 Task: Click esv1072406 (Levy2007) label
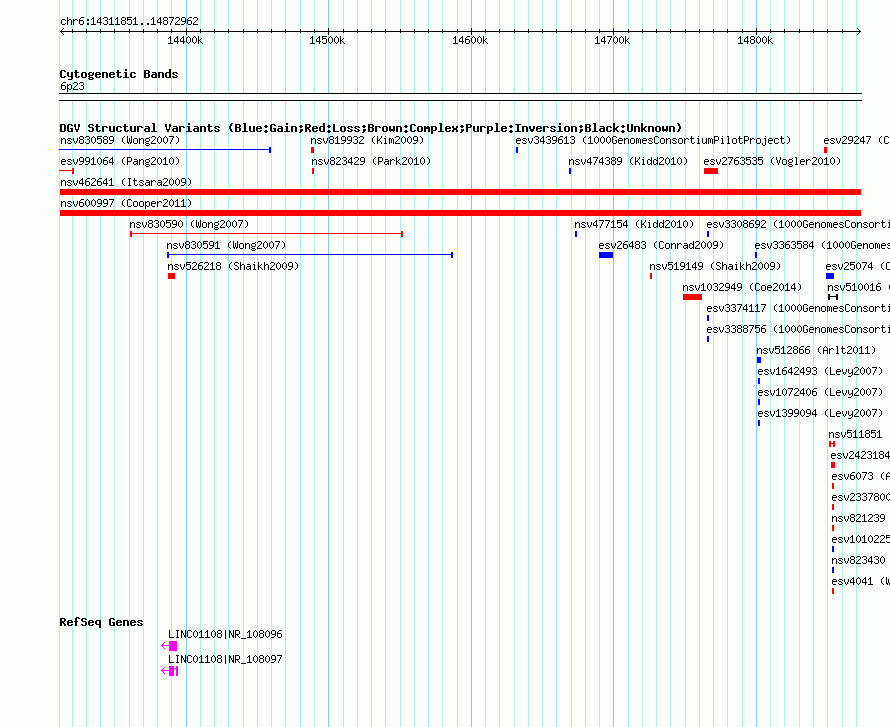[x=820, y=392]
